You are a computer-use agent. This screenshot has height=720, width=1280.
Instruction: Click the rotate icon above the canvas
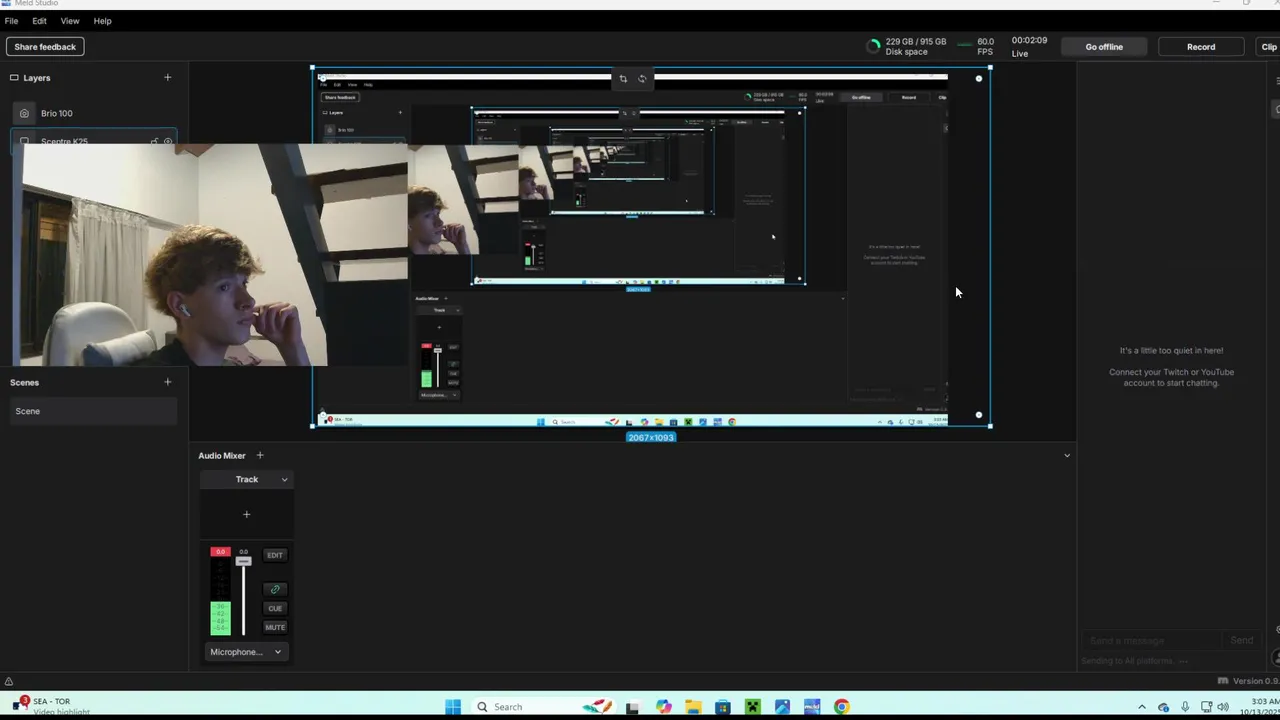(642, 78)
